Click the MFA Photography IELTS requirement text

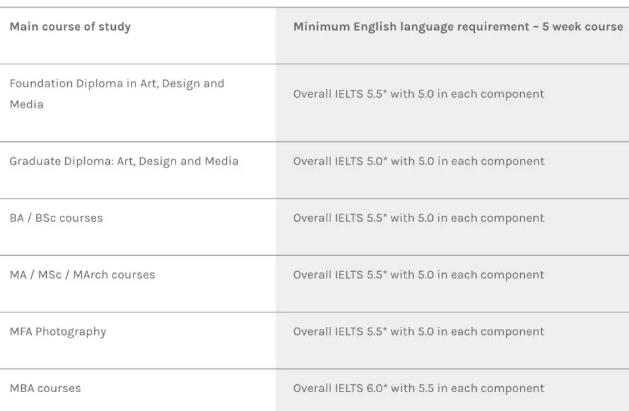point(418,332)
